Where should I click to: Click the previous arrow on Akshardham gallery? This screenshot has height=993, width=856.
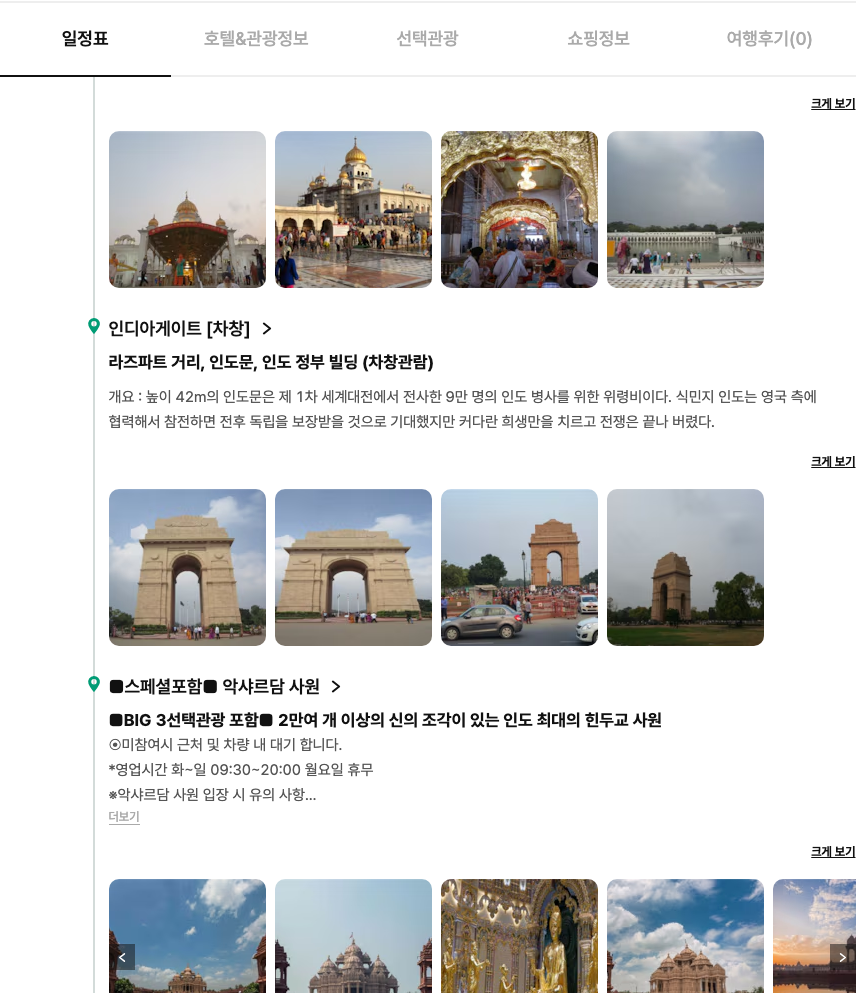pyautogui.click(x=122, y=957)
